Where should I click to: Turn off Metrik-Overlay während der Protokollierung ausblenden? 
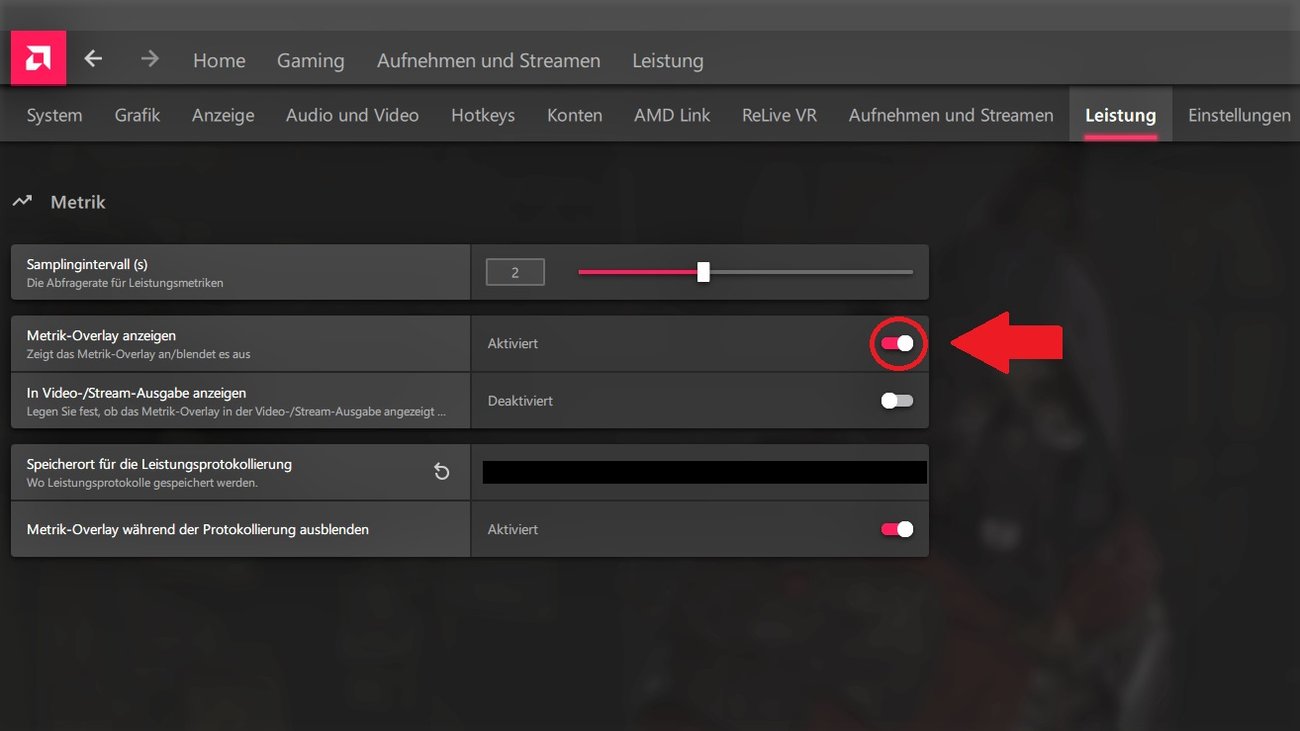pyautogui.click(x=897, y=529)
